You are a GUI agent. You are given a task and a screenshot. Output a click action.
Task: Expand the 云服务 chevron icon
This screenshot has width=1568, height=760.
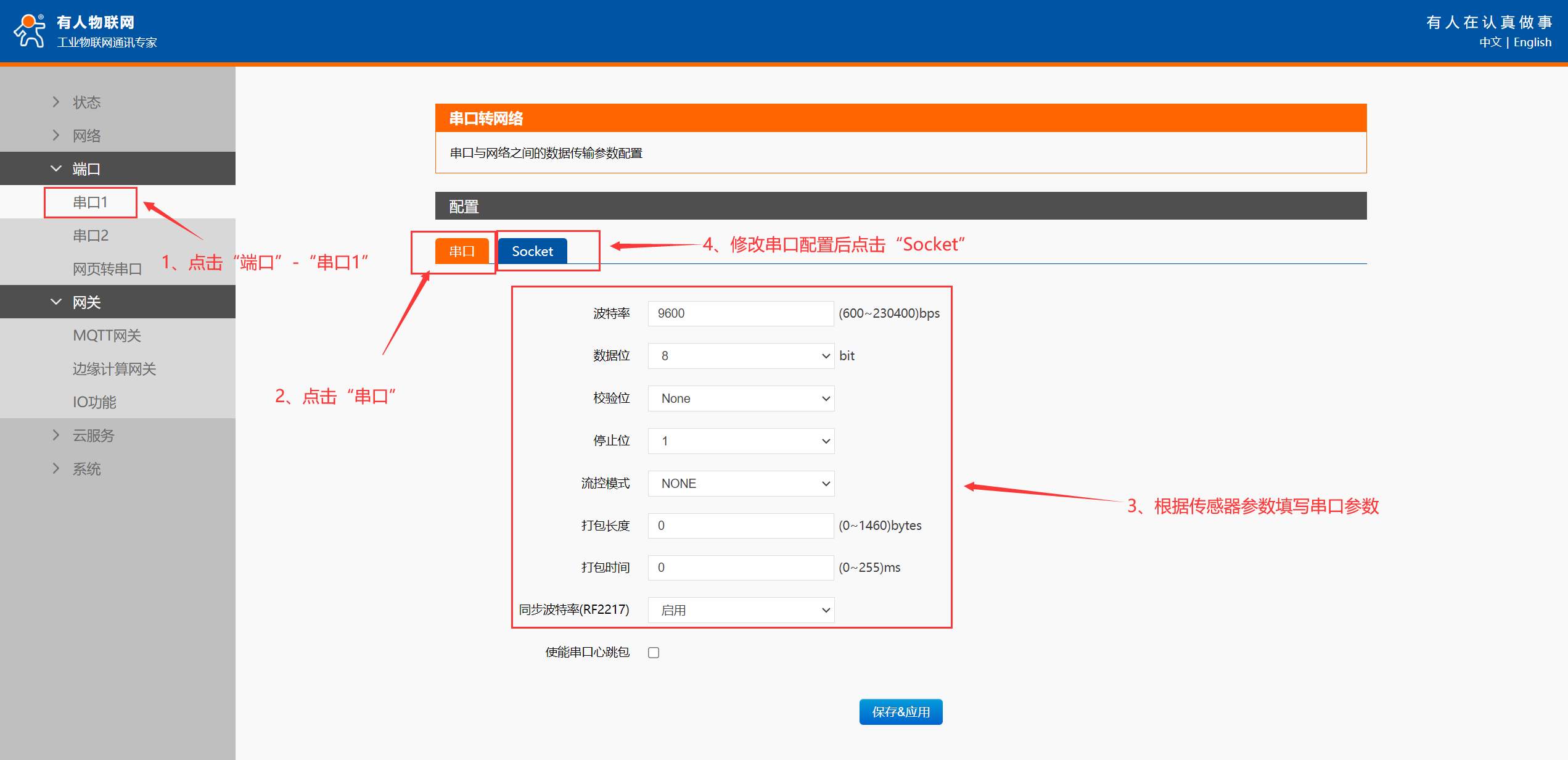(56, 435)
